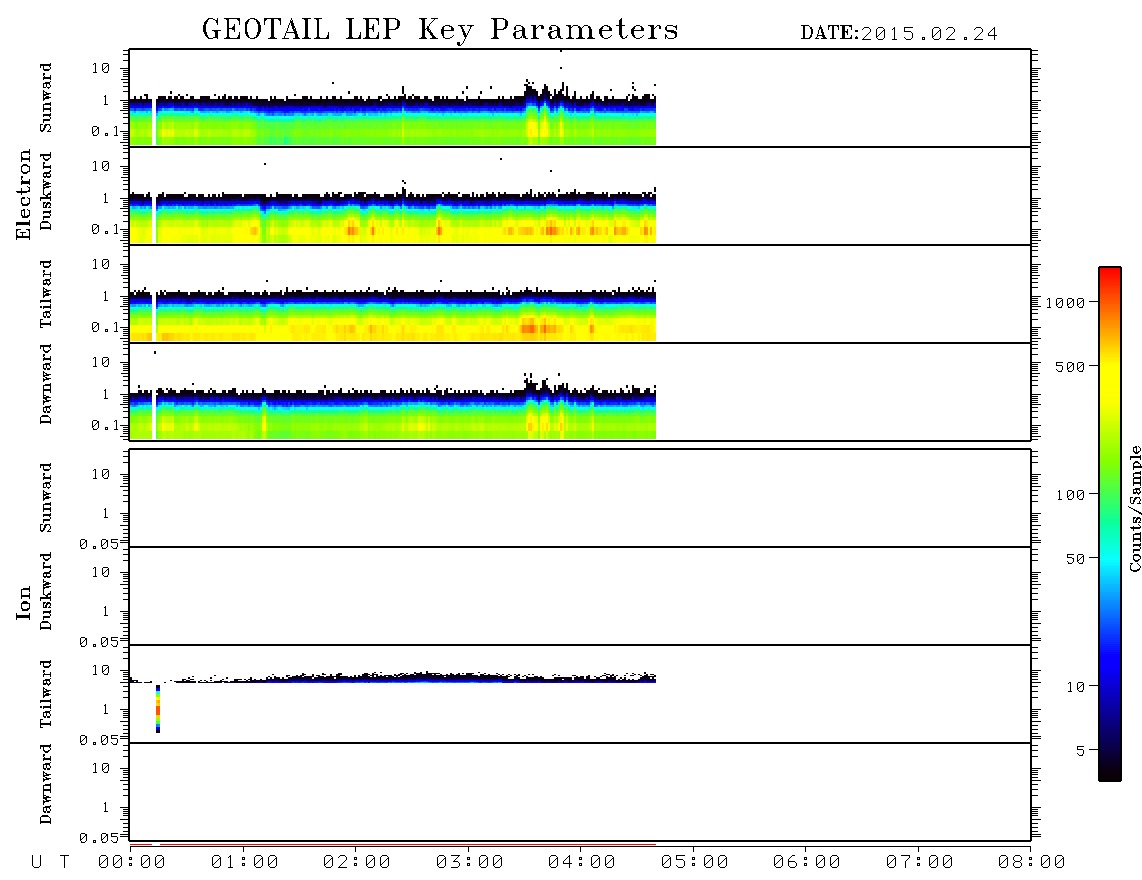Click the 5 colorbar tick label
The image size is (1142, 880).
(1080, 751)
